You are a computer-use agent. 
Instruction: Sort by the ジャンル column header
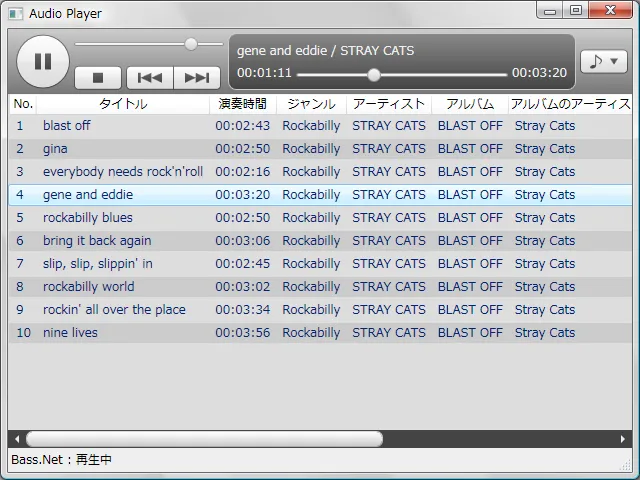(x=311, y=104)
